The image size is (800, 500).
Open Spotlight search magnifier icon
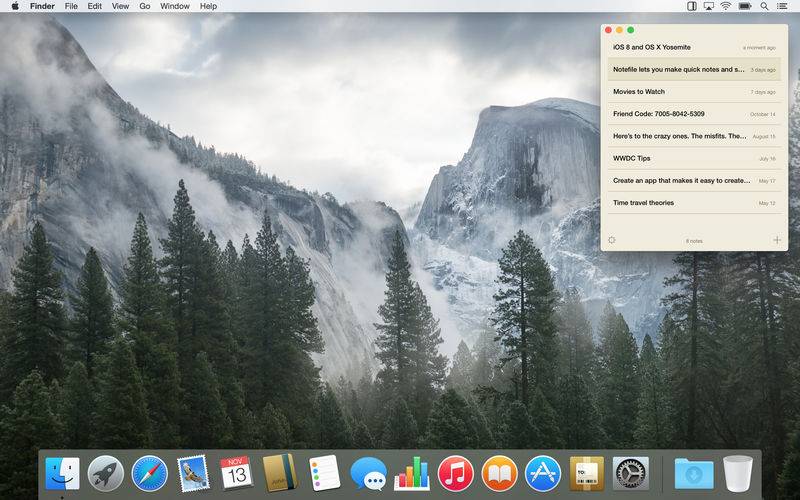[764, 6]
